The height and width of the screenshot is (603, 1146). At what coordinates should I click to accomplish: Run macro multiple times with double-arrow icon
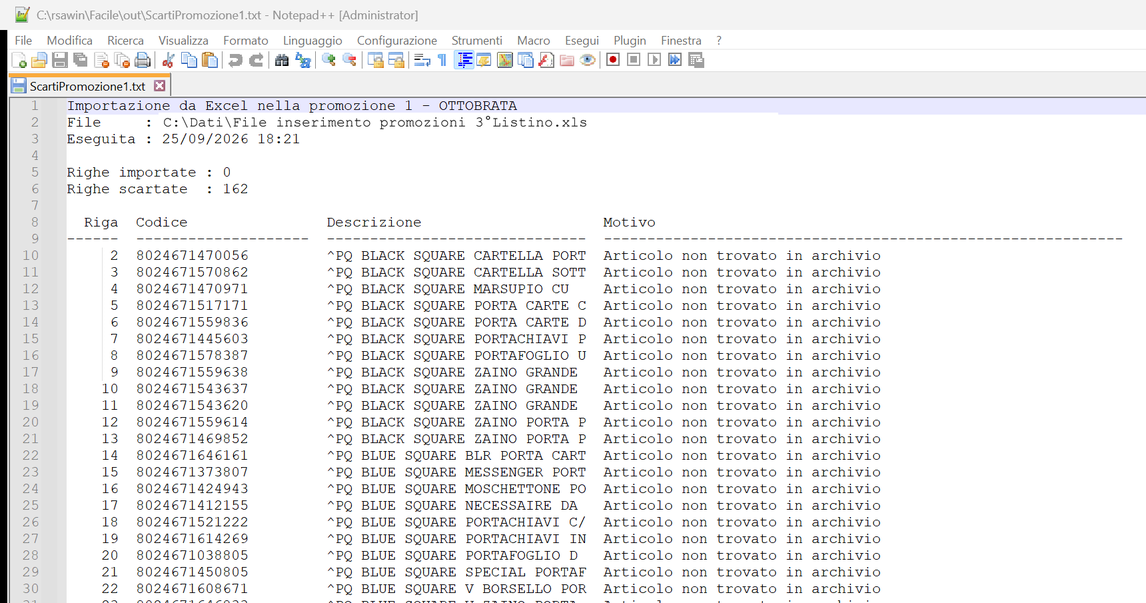[x=675, y=61]
